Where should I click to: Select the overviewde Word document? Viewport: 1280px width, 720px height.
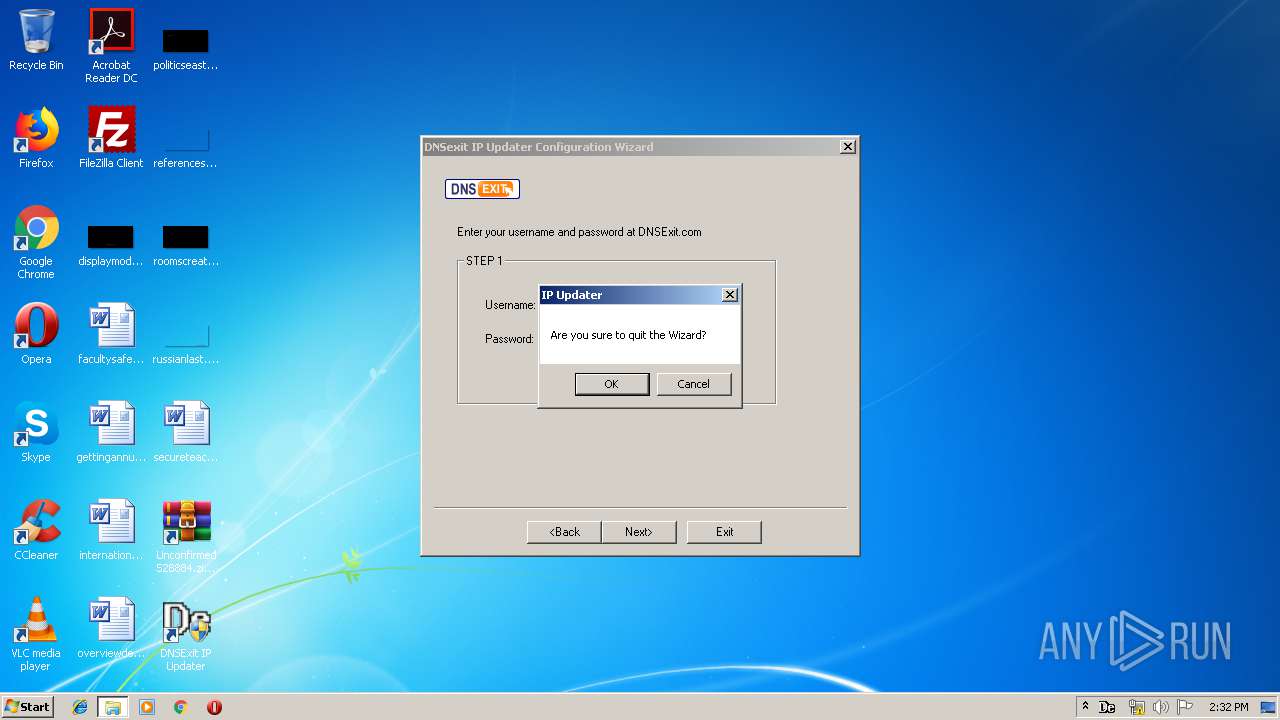[111, 628]
